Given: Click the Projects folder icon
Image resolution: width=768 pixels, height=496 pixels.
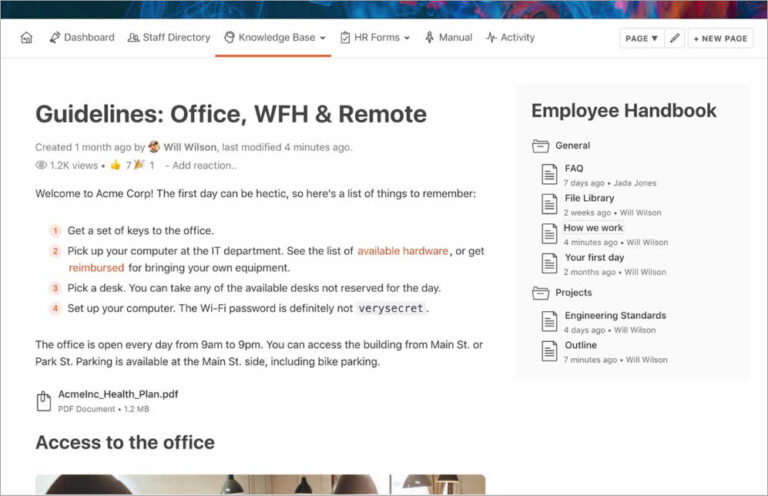Looking at the screenshot, I should pyautogui.click(x=541, y=293).
